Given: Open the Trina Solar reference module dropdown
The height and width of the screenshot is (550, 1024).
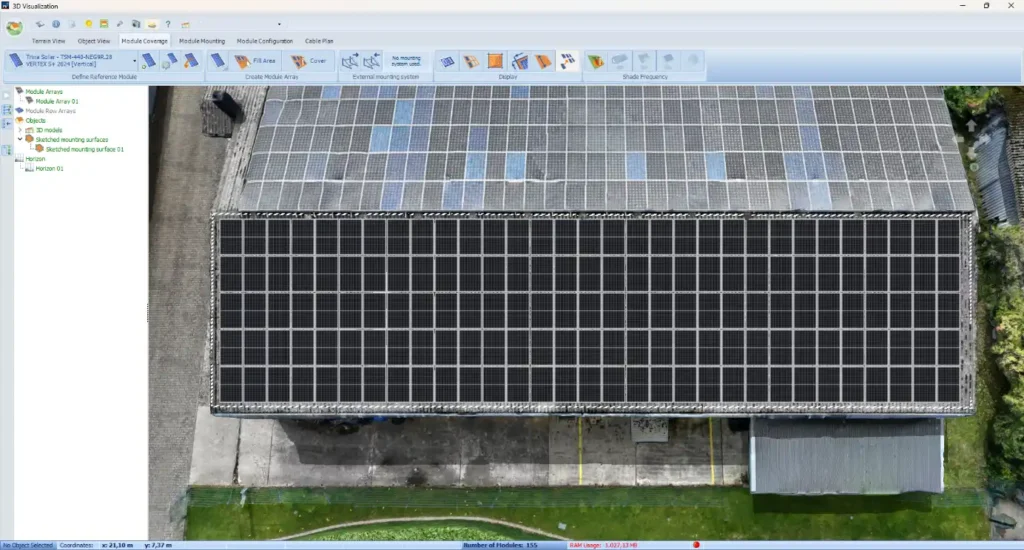Looking at the screenshot, I should tap(135, 61).
